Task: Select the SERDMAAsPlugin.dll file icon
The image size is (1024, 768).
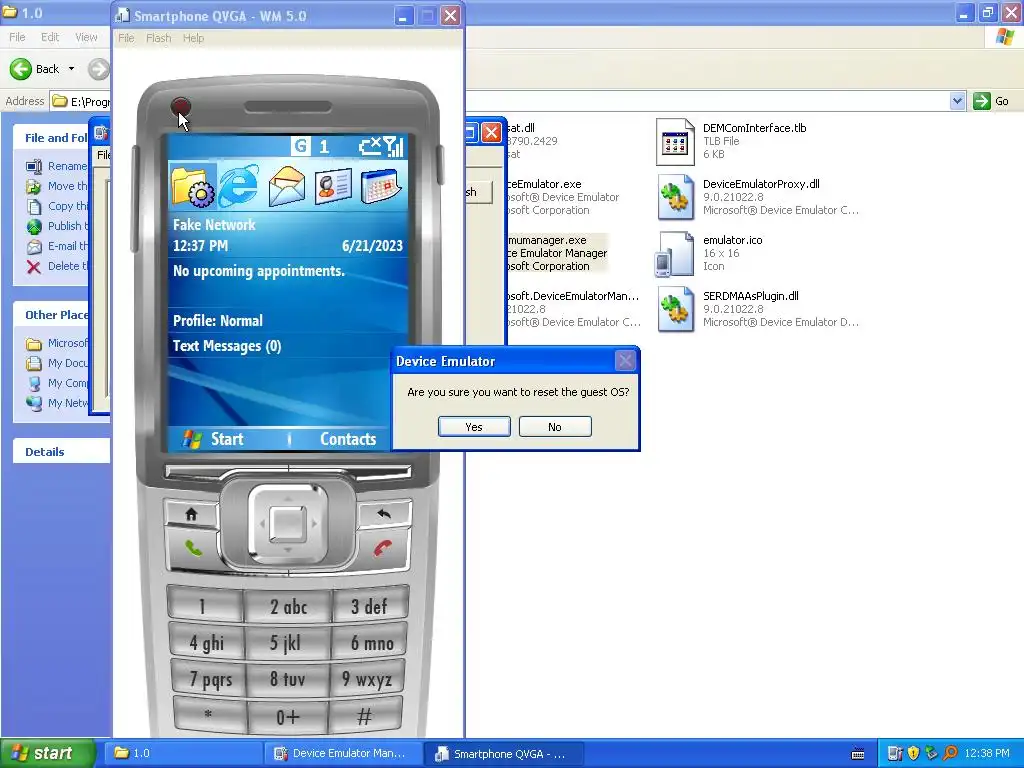Action: click(675, 310)
